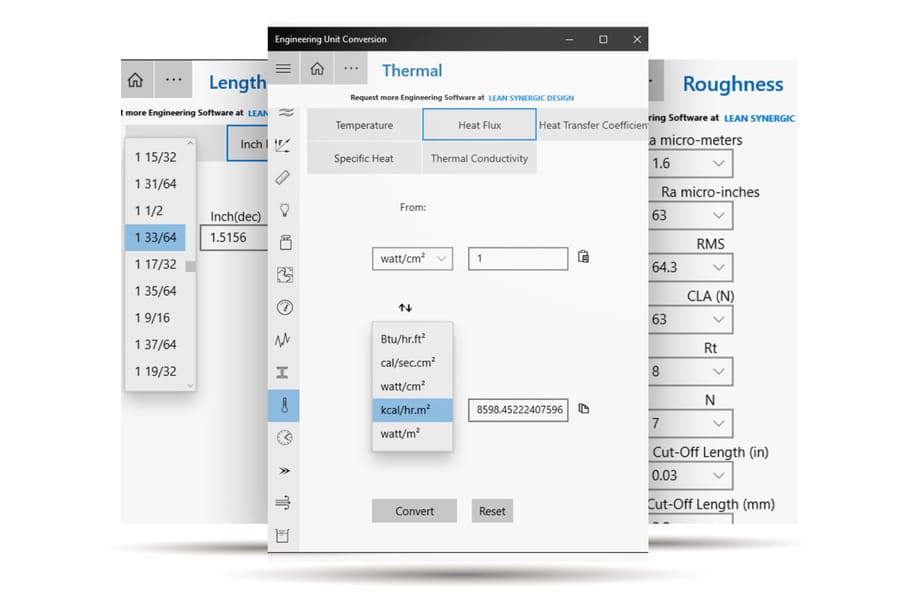Swap units with the up-down arrows icon
This screenshot has width=900, height=600.
point(405,308)
